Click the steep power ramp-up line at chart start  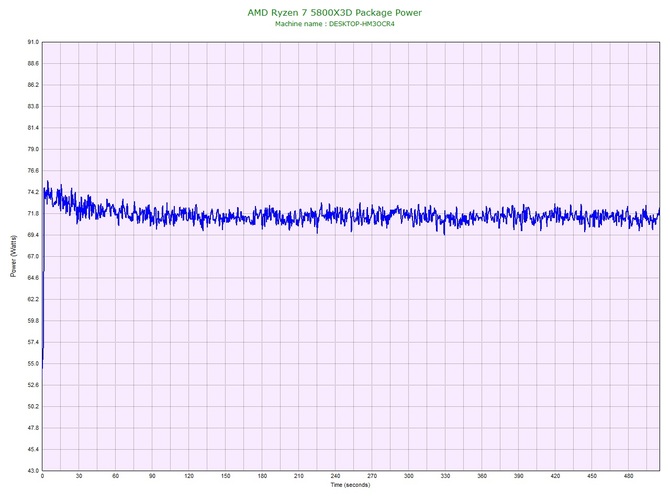pyautogui.click(x=43, y=278)
